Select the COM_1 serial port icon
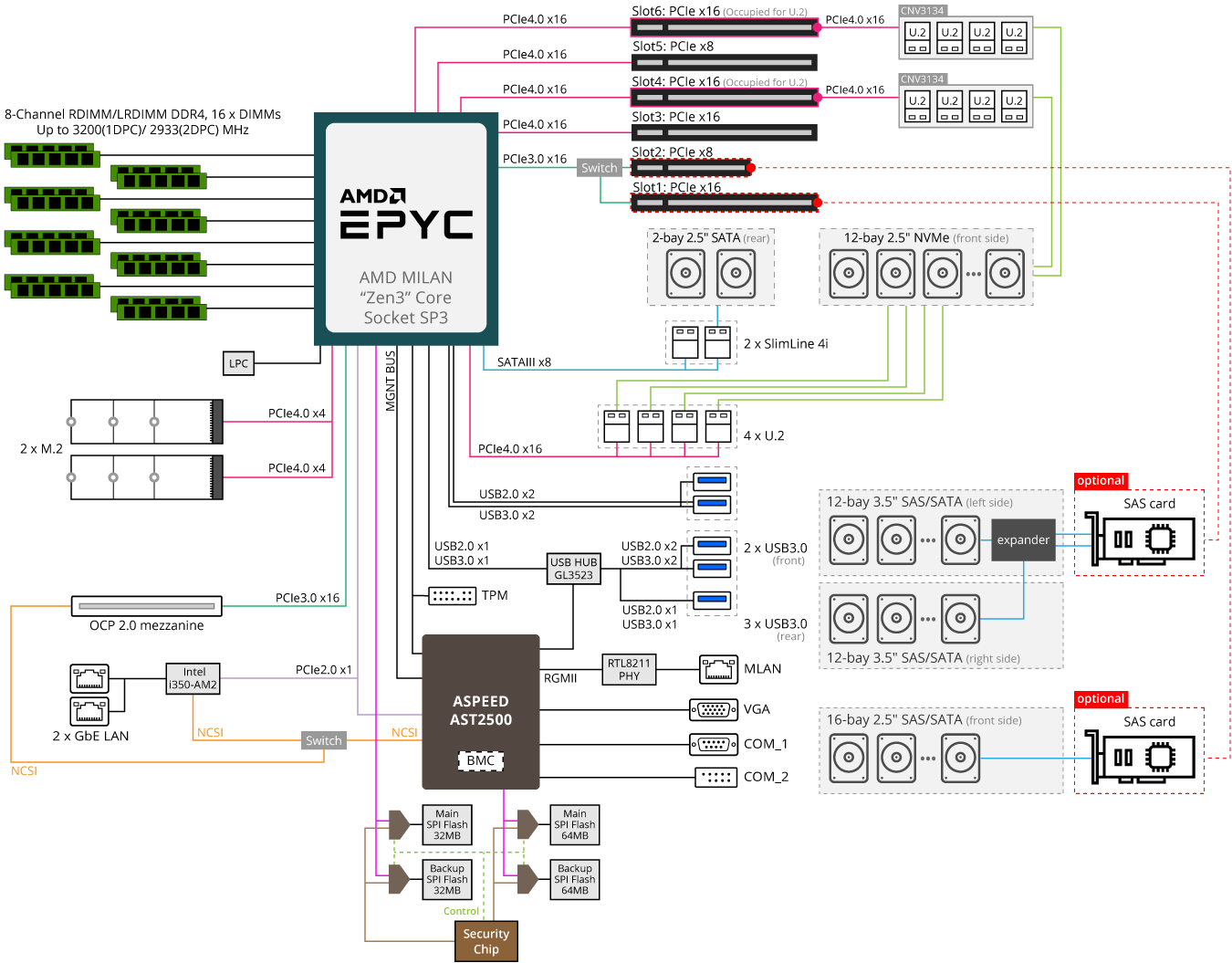Screen dimensions: 1232x963 714,744
